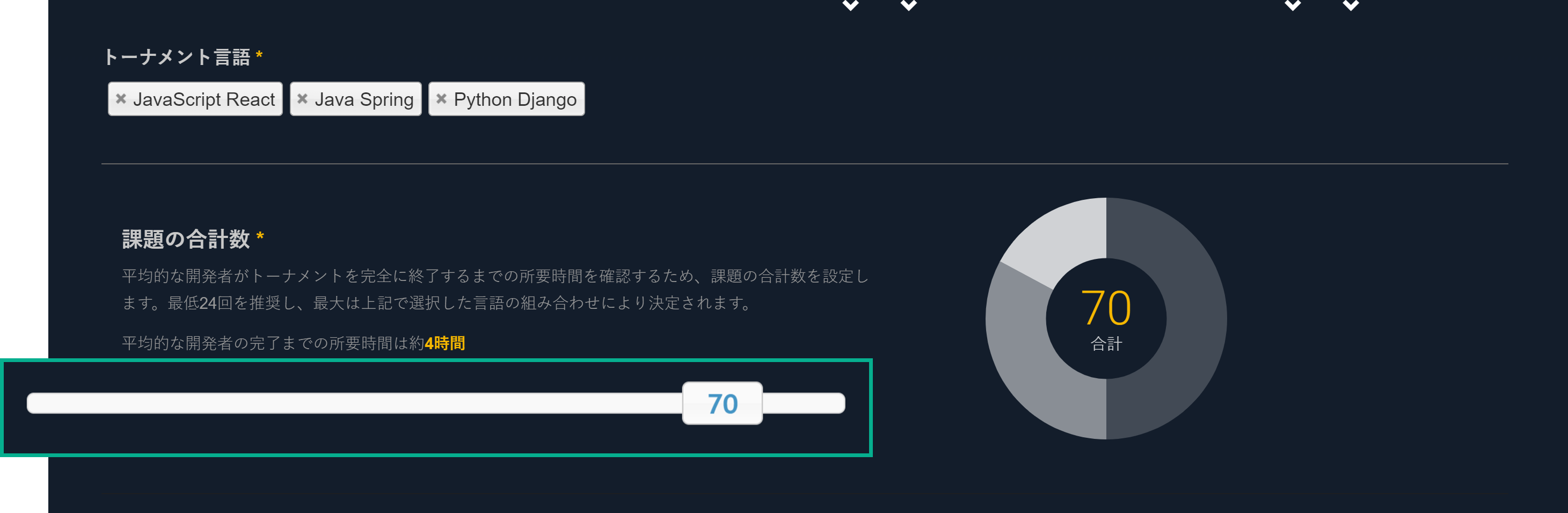Remove the Python Django language tag
1568x513 pixels.
441,99
